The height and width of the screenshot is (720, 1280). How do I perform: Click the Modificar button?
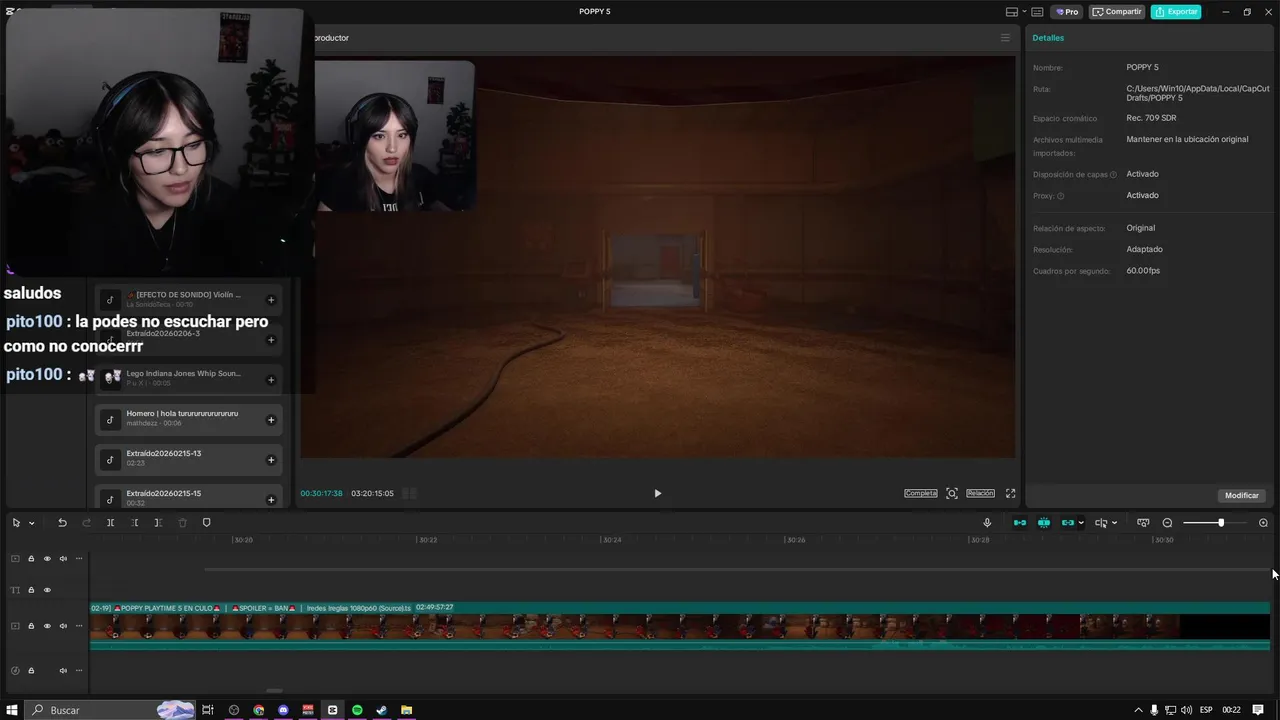coord(1242,496)
